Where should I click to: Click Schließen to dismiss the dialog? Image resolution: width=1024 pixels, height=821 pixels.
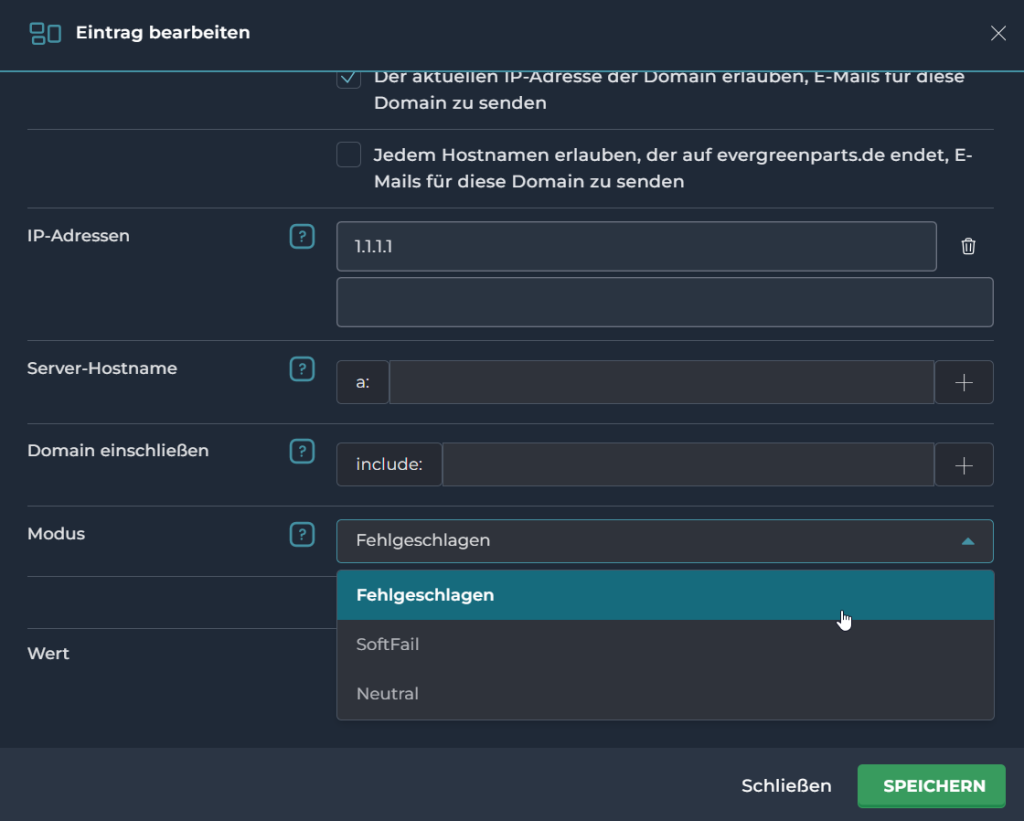pyautogui.click(x=786, y=786)
